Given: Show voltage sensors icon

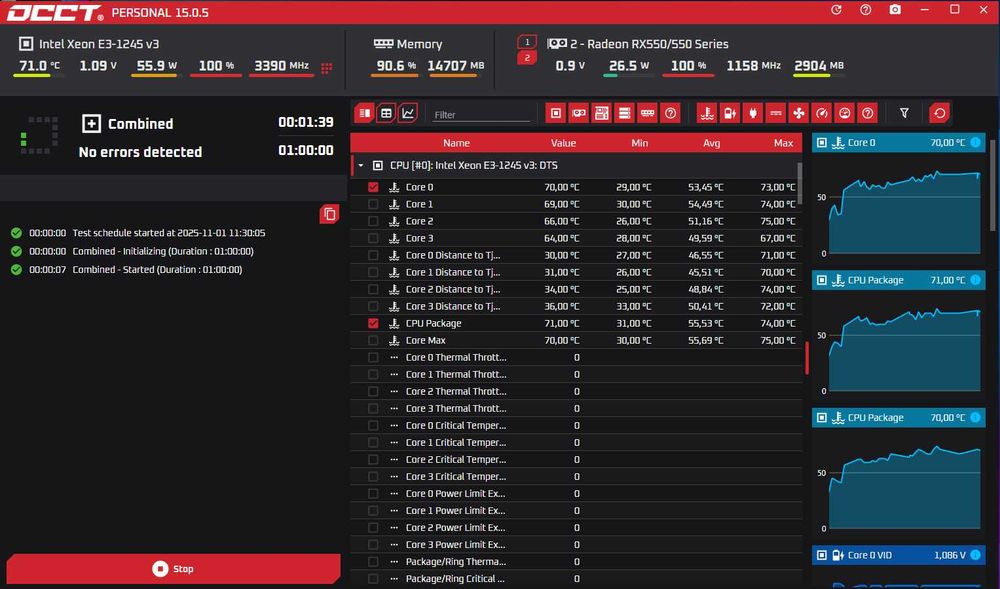Looking at the screenshot, I should tap(730, 113).
